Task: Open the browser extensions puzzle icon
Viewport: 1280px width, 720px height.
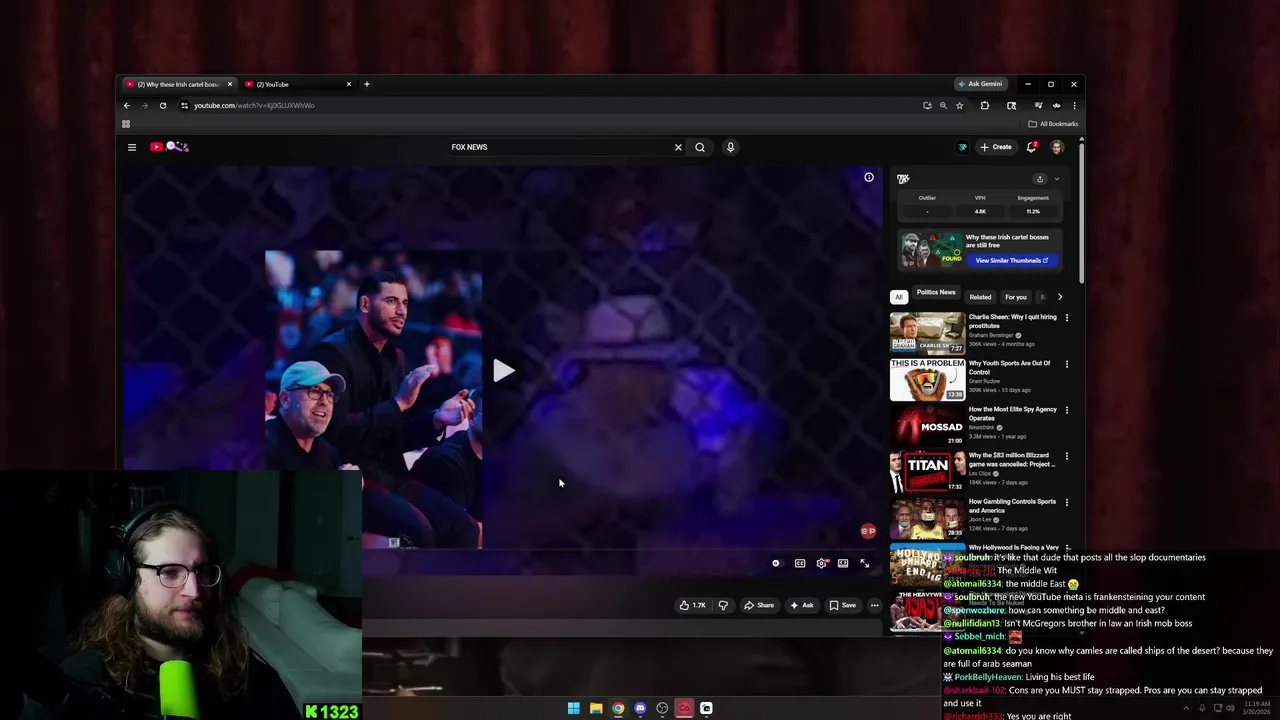Action: tap(985, 105)
